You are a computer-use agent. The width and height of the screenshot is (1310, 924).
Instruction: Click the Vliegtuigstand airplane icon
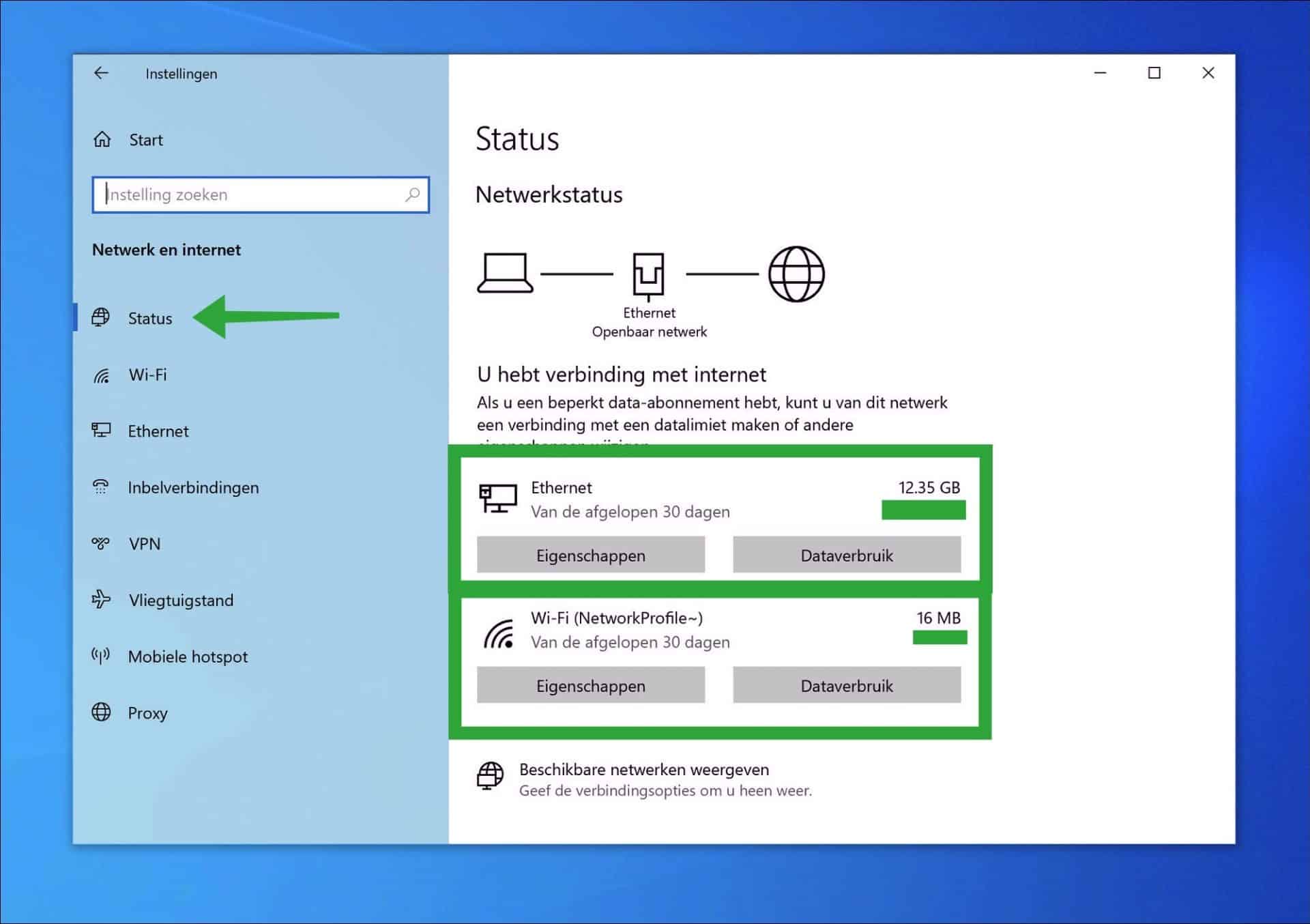coord(101,600)
